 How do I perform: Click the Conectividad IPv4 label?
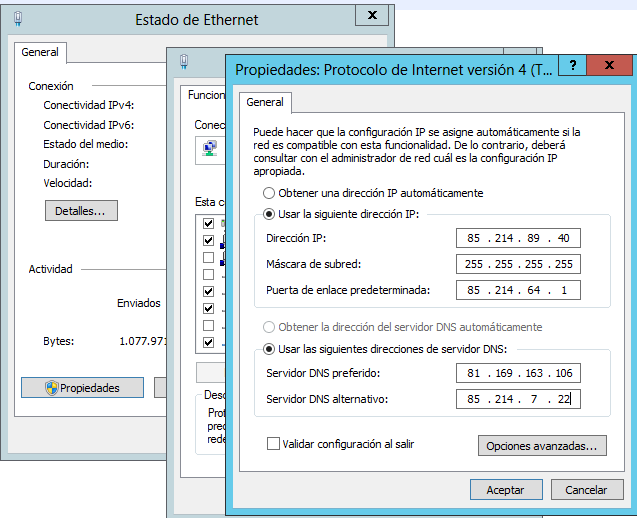(x=89, y=105)
